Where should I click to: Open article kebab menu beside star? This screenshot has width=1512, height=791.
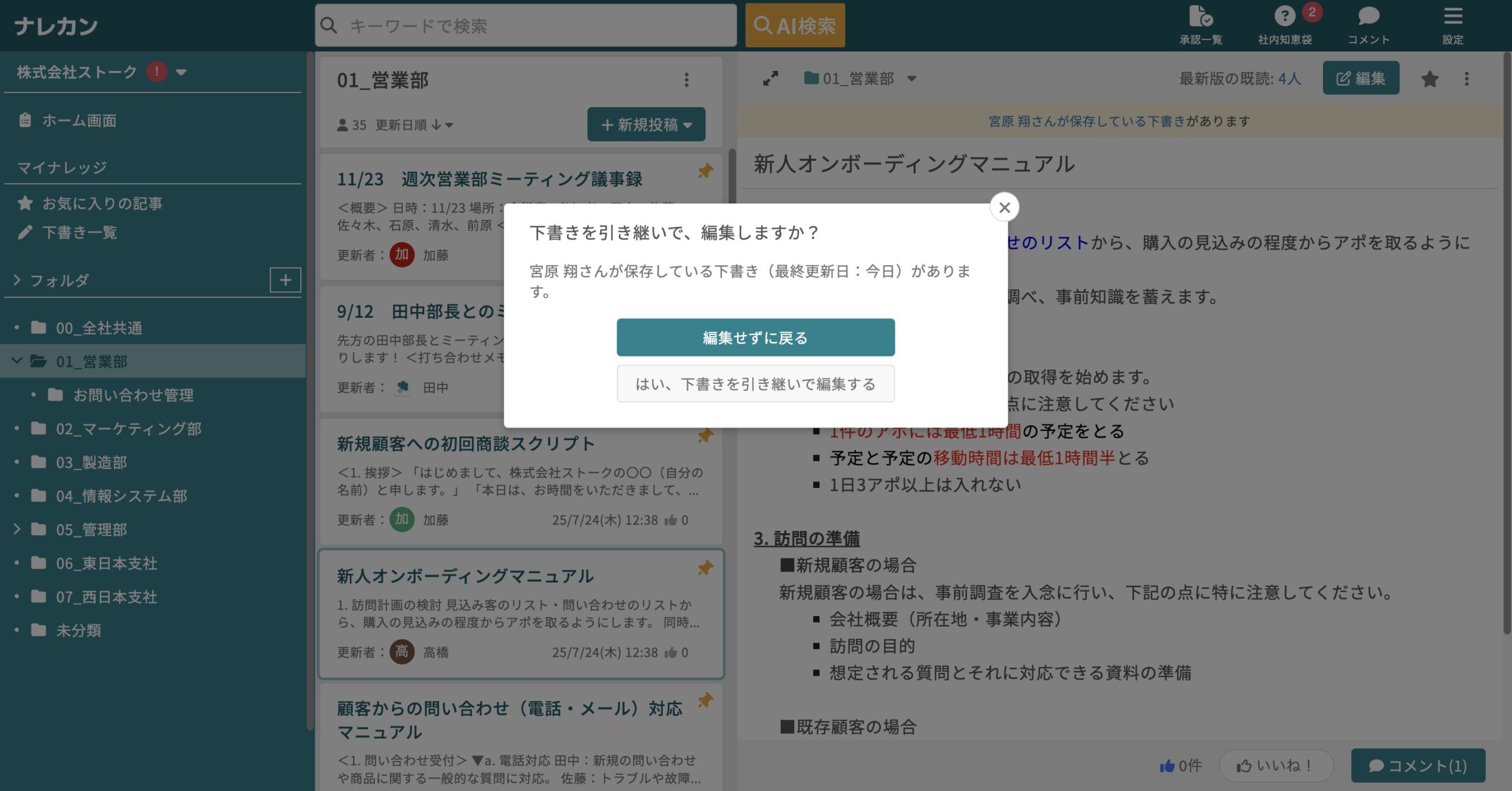1467,79
